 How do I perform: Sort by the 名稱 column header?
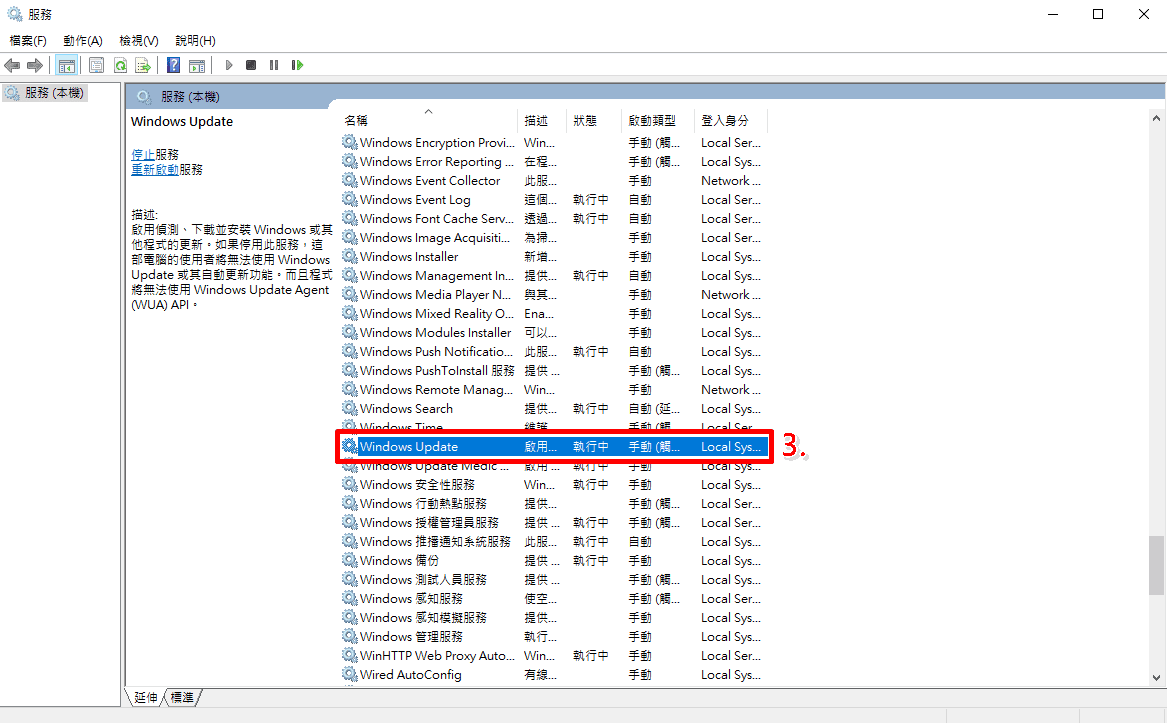(x=428, y=120)
